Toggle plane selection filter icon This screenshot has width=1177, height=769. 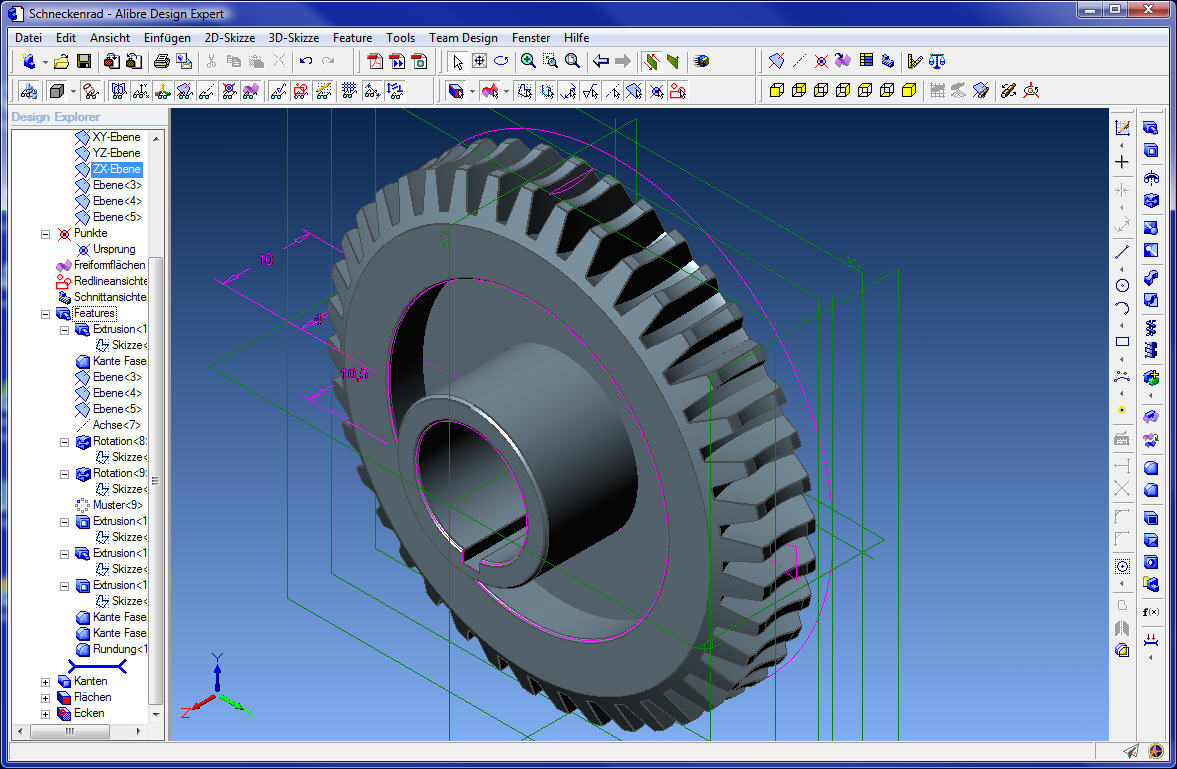tap(634, 92)
